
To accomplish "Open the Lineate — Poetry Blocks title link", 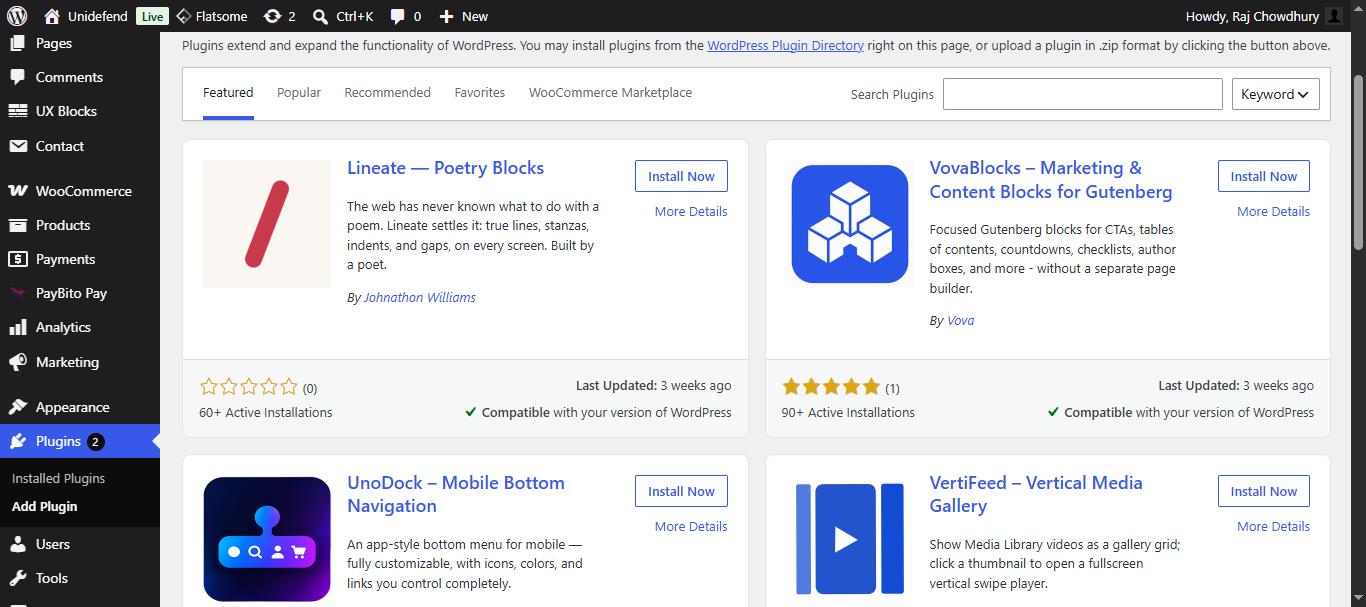I will click(445, 168).
